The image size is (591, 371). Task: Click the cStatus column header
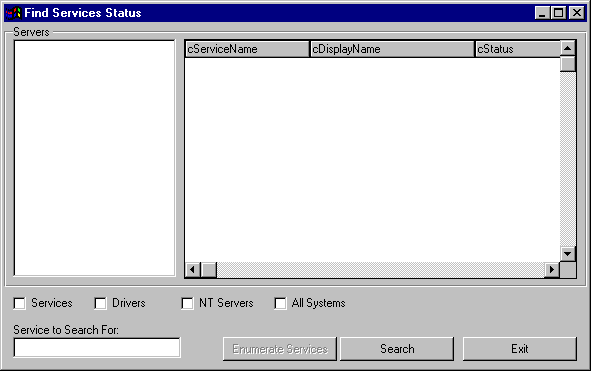pyautogui.click(x=518, y=49)
